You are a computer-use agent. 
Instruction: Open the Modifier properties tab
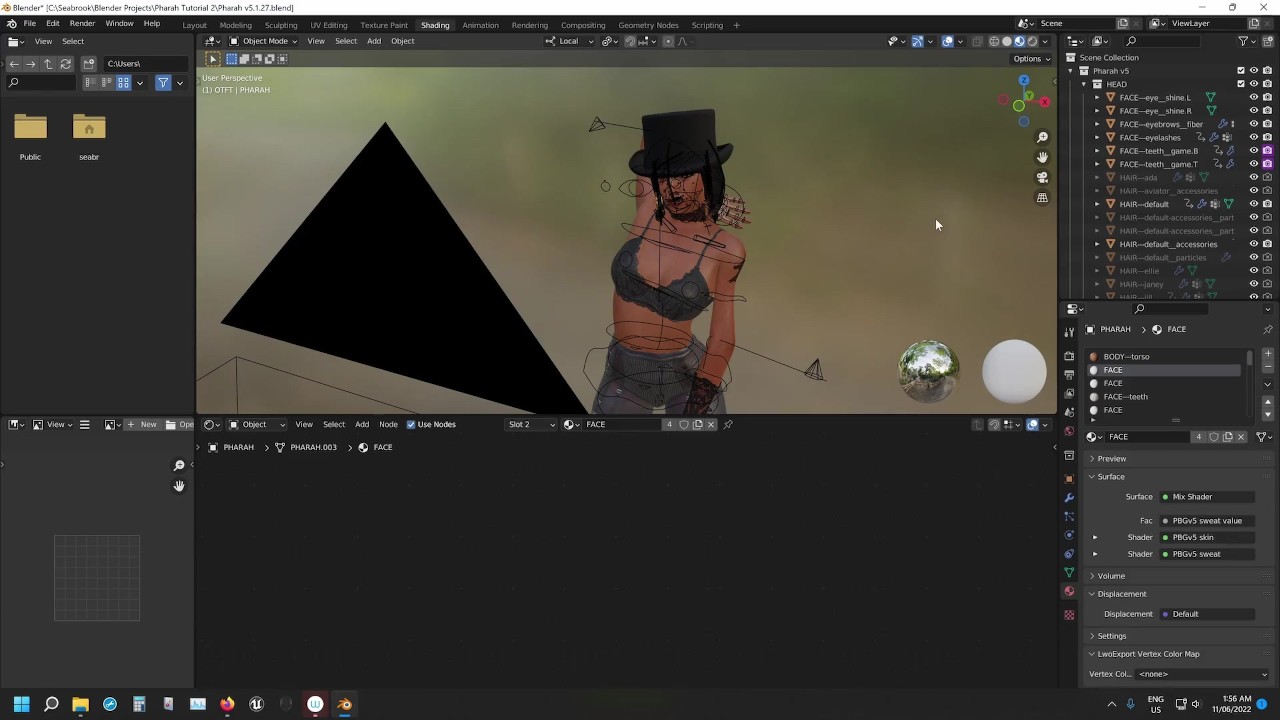click(x=1069, y=497)
